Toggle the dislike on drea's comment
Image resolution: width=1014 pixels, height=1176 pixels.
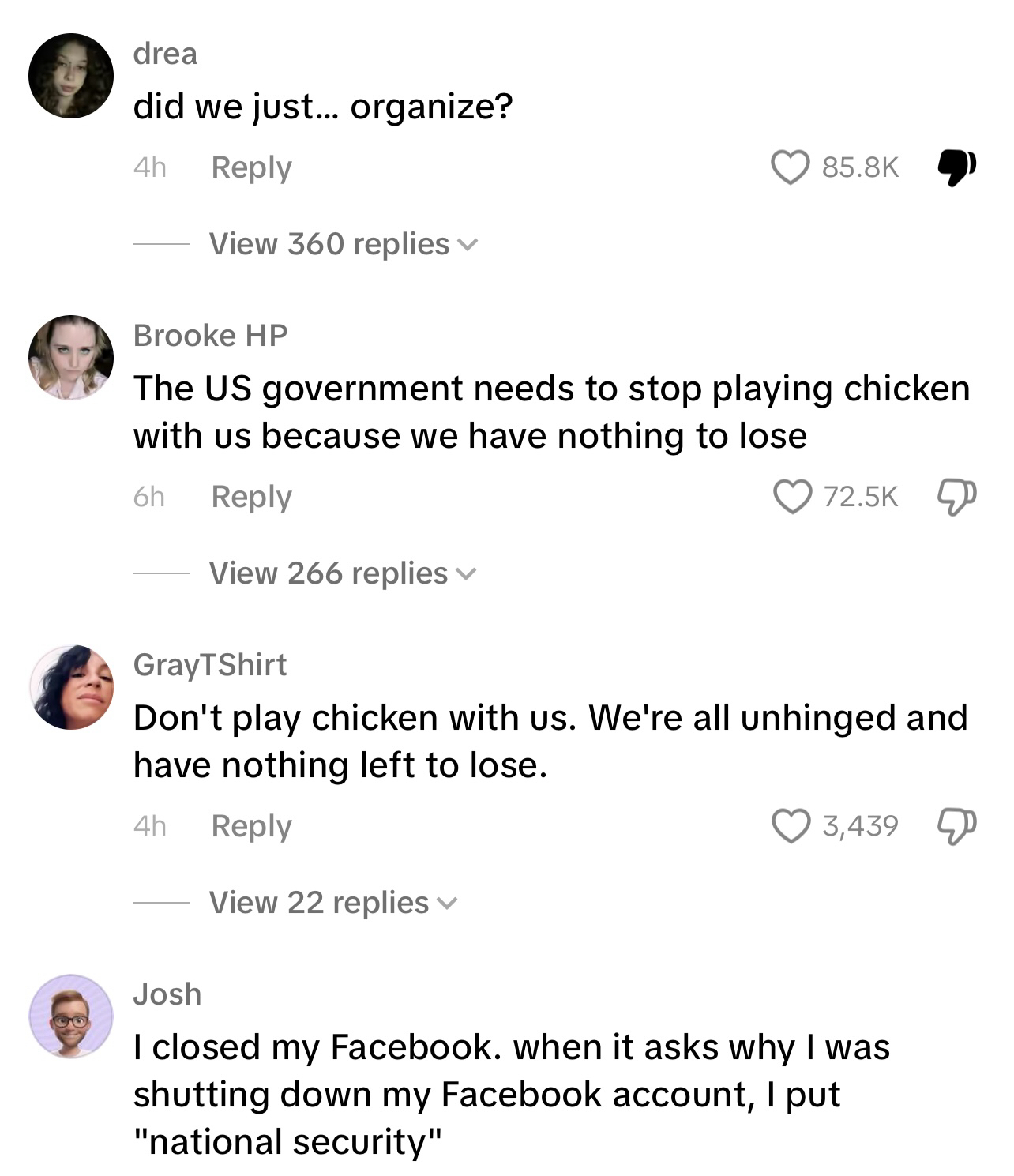pos(956,167)
